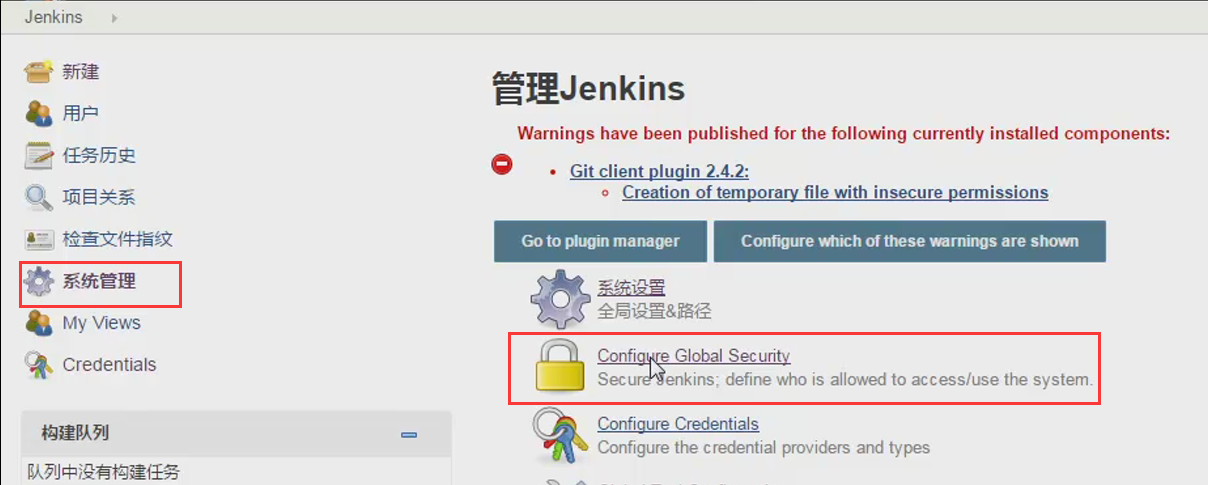Image resolution: width=1208 pixels, height=485 pixels.
Task: Click Configure which of these warnings are shown
Action: [x=910, y=241]
